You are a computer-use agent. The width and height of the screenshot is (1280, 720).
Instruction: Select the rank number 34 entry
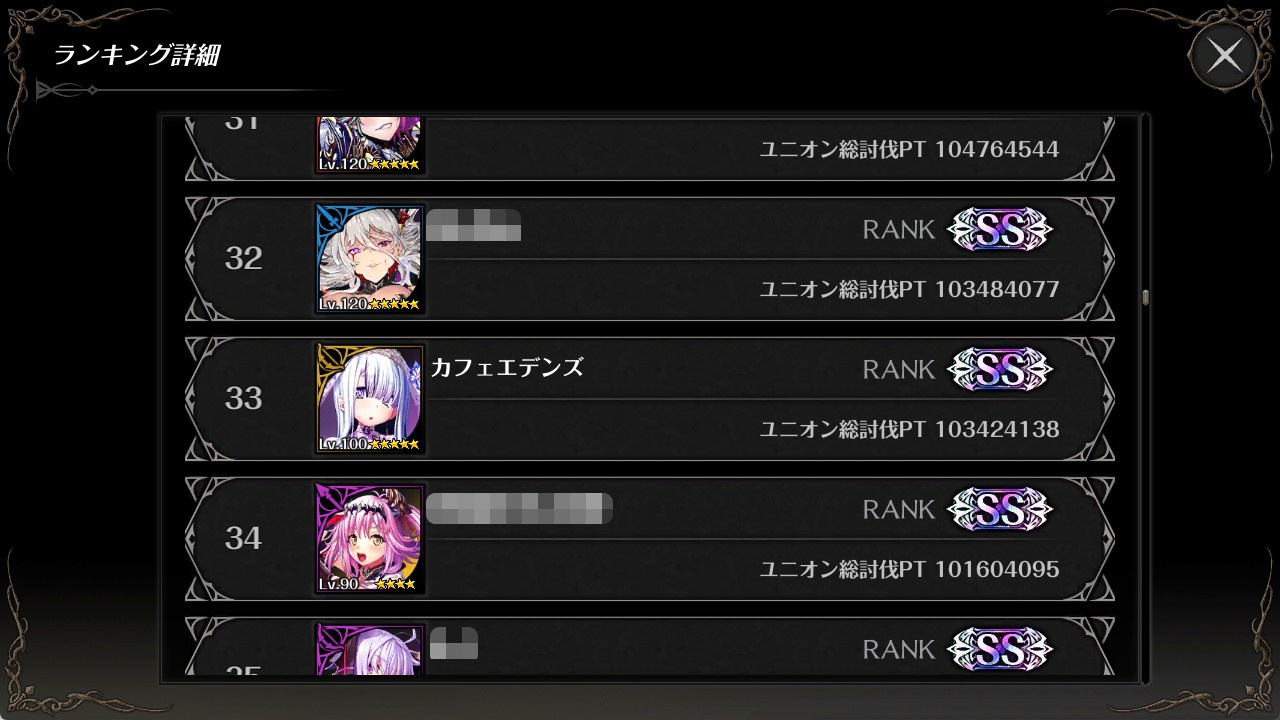pos(244,539)
